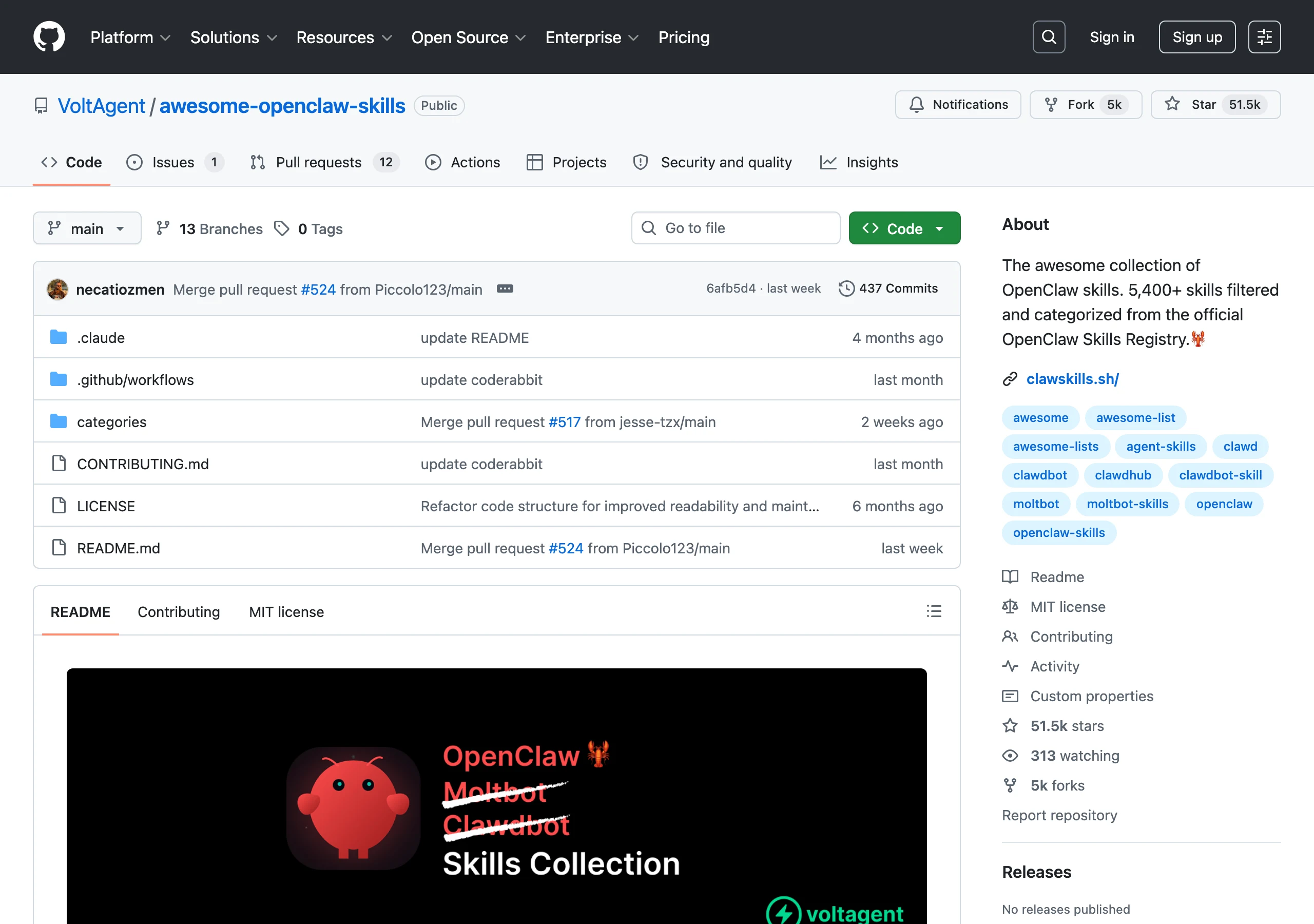
Task: Open the CONTRIBUTING.md file
Action: tap(143, 464)
